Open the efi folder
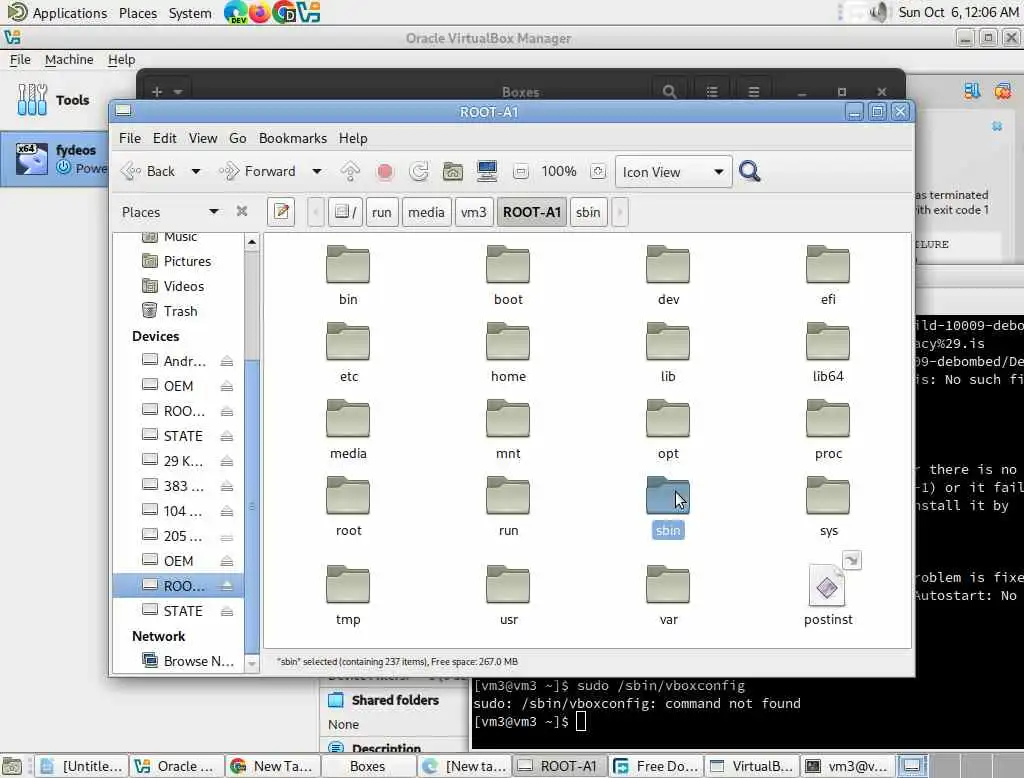Image resolution: width=1024 pixels, height=778 pixels. (x=828, y=265)
